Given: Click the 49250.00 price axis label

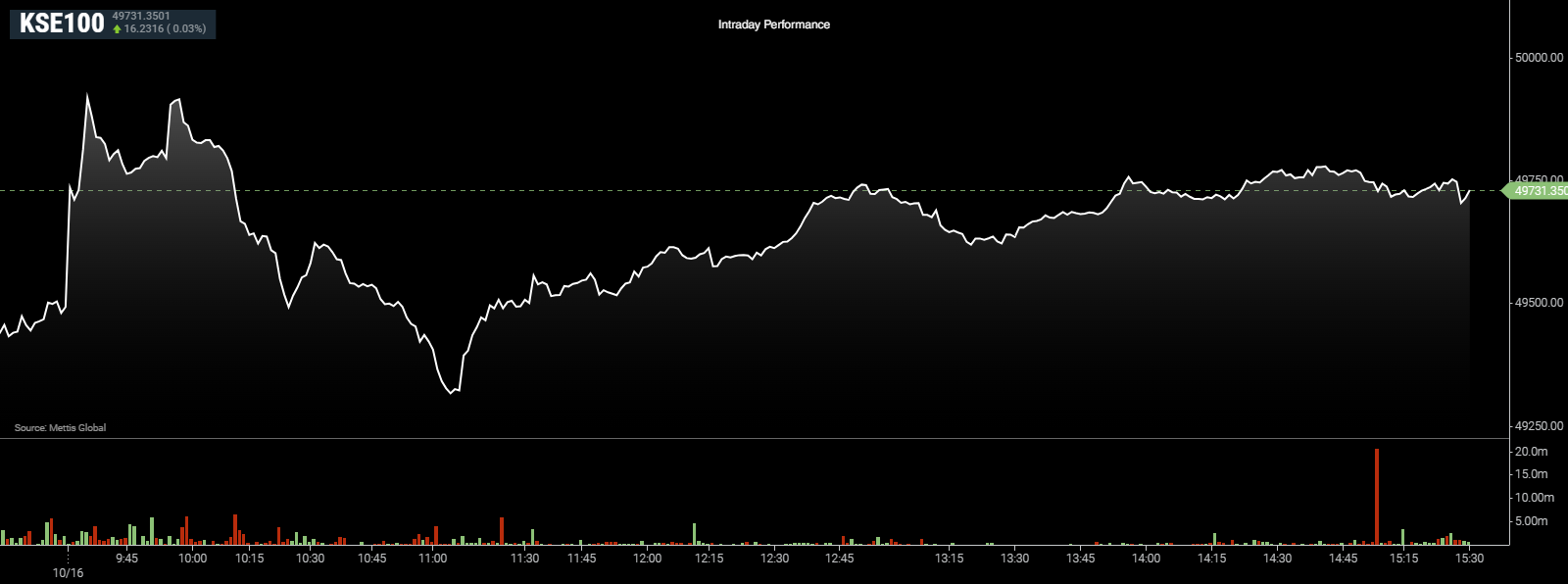Looking at the screenshot, I should point(1539,426).
